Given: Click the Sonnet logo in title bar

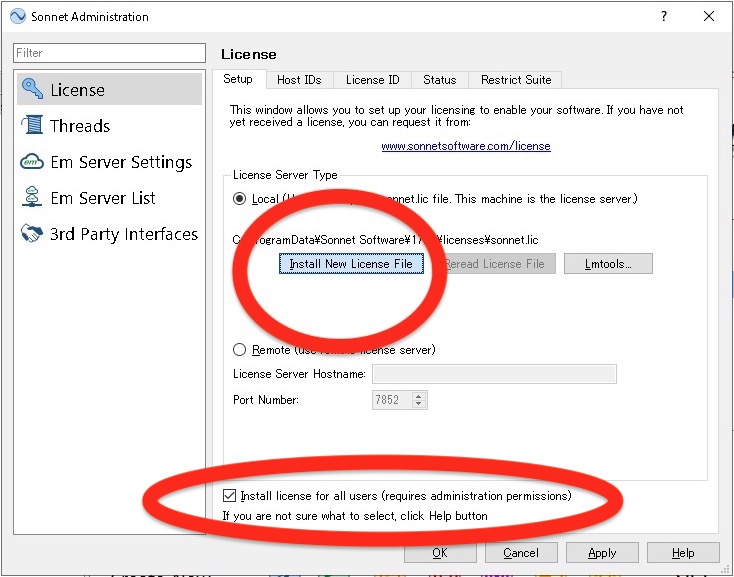Looking at the screenshot, I should tap(18, 16).
